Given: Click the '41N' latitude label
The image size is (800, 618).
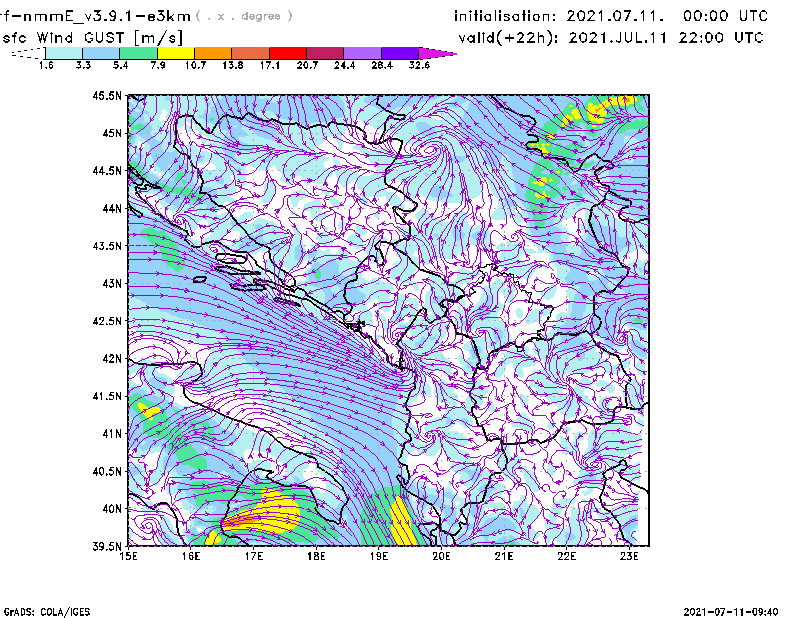Looking at the screenshot, I should click(x=112, y=434).
